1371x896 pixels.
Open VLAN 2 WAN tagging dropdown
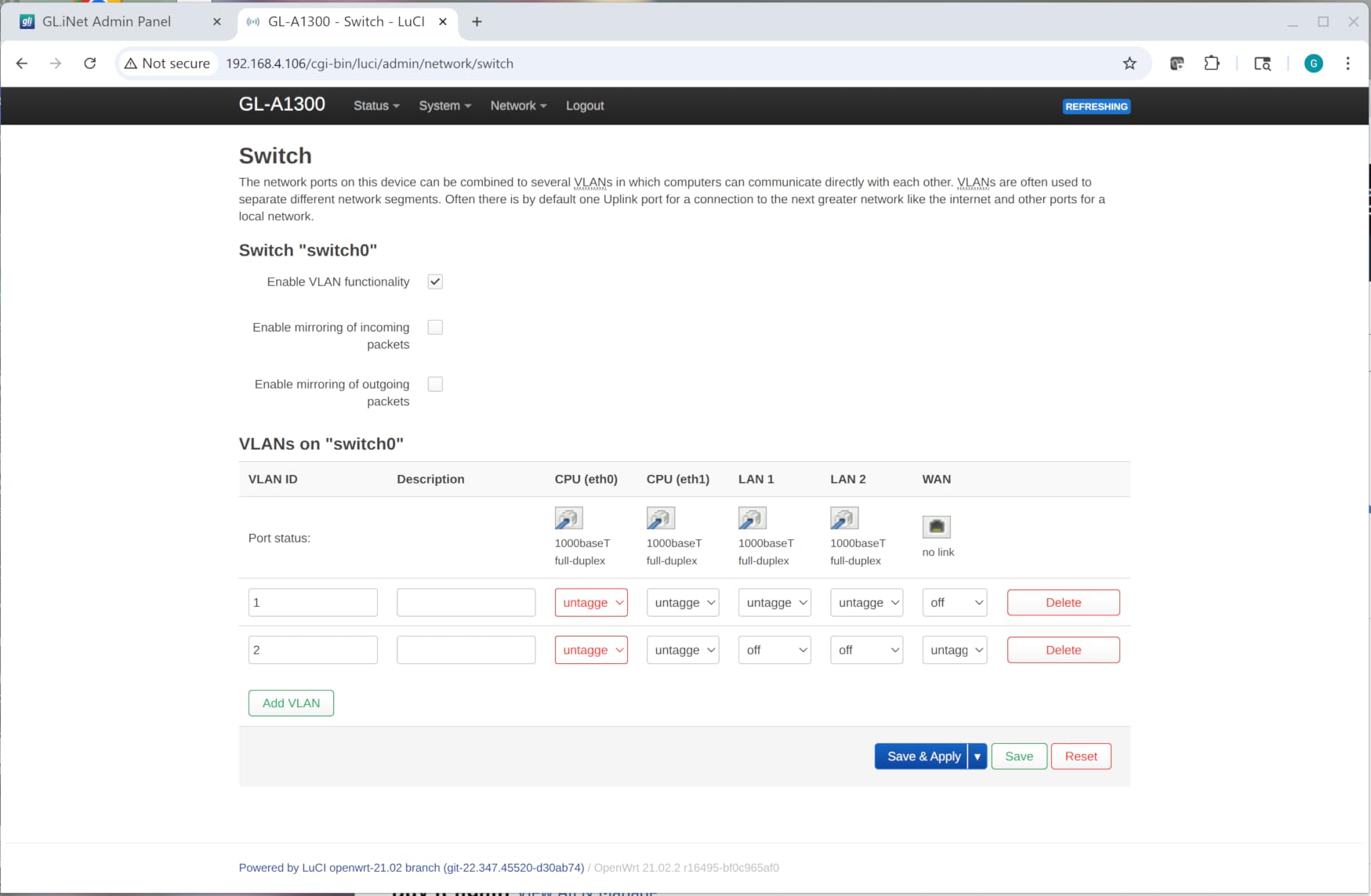(955, 650)
